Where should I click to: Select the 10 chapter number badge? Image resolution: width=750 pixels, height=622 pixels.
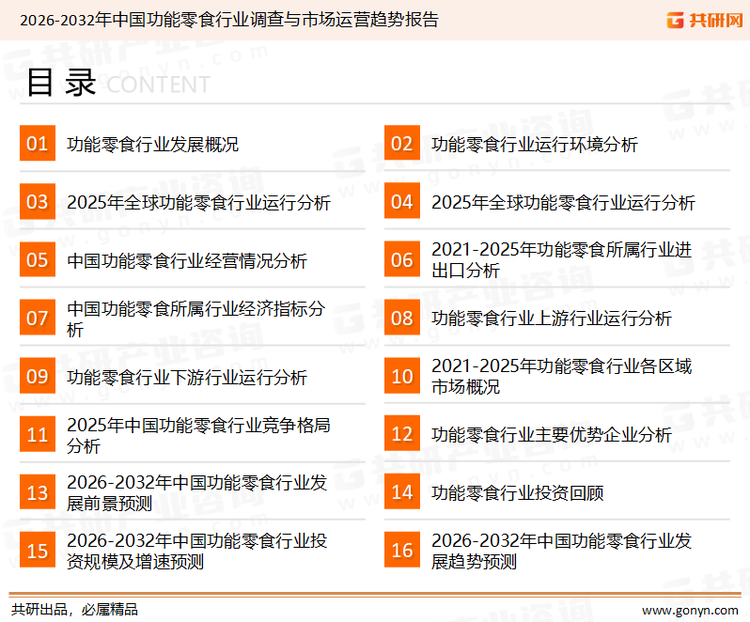coord(402,376)
